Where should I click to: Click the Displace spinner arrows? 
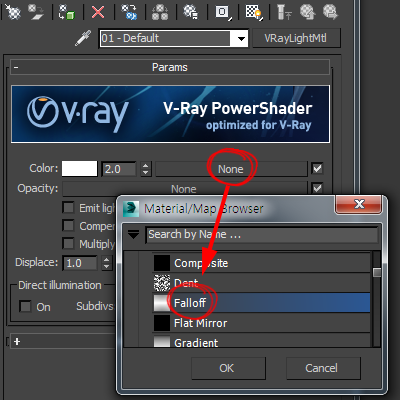click(106, 263)
